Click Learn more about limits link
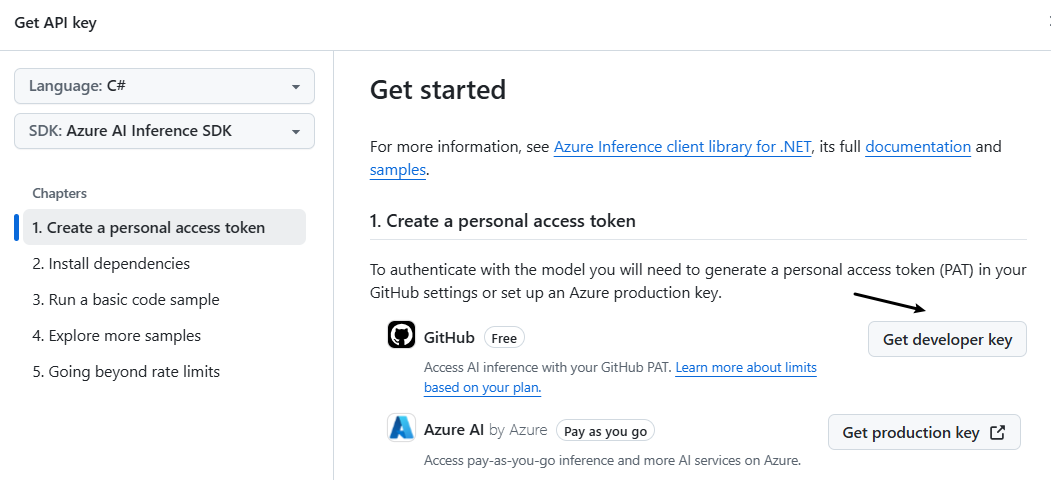This screenshot has height=480, width=1051. click(x=746, y=368)
